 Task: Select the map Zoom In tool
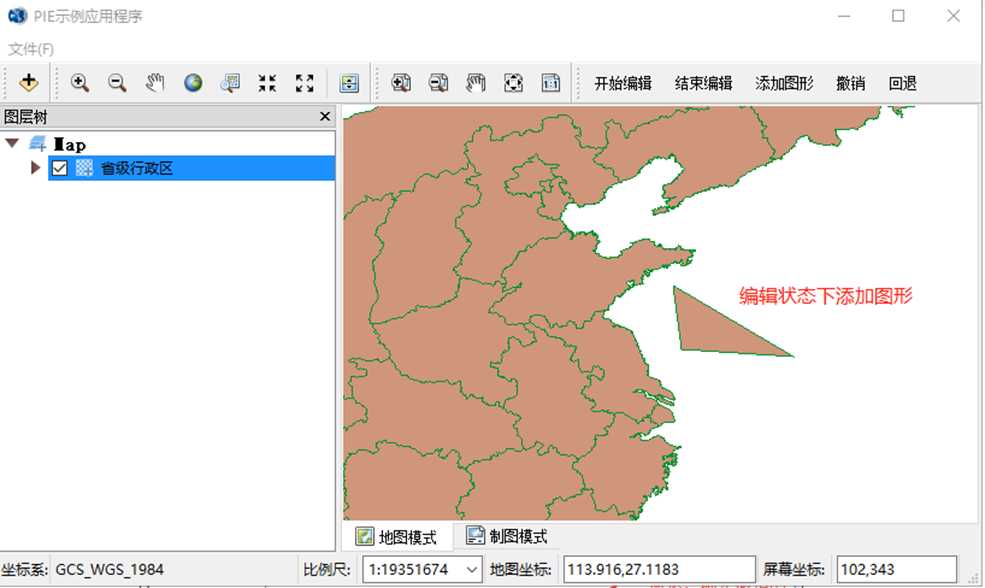pyautogui.click(x=80, y=82)
